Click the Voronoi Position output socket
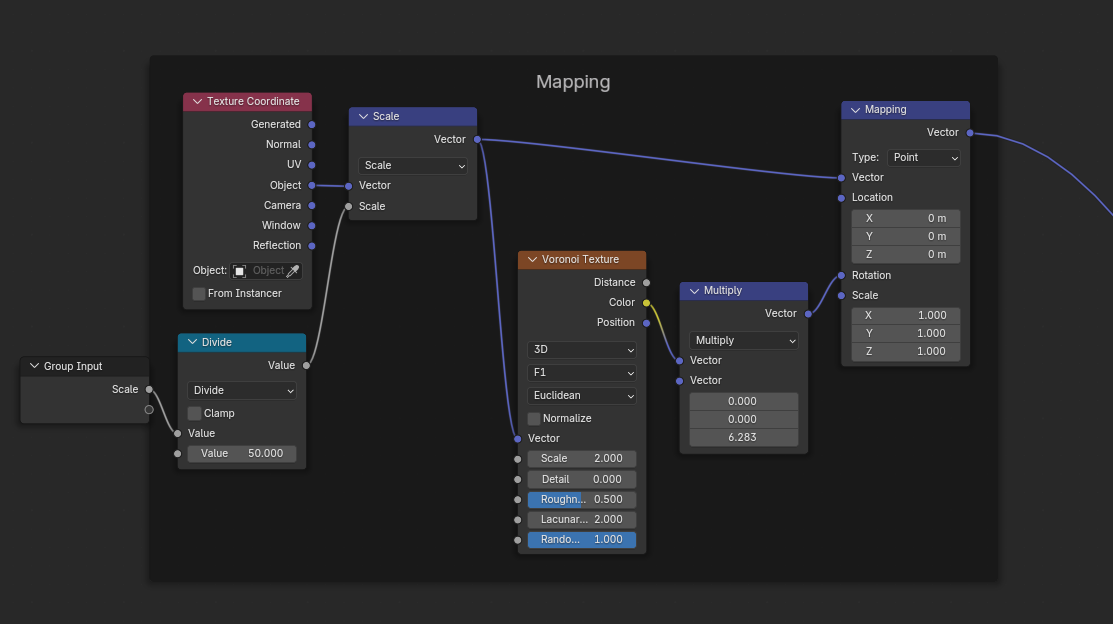The width and height of the screenshot is (1113, 624). point(646,323)
